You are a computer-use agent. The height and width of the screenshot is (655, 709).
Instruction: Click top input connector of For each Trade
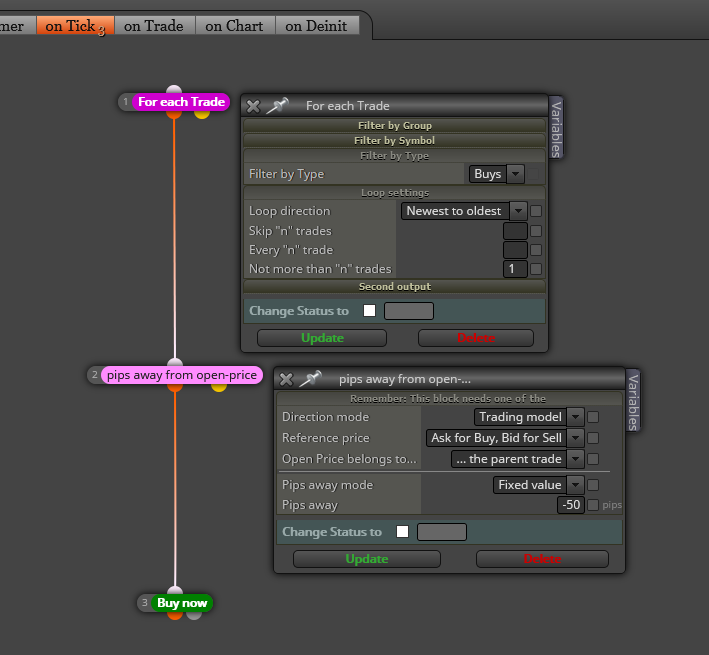[174, 90]
